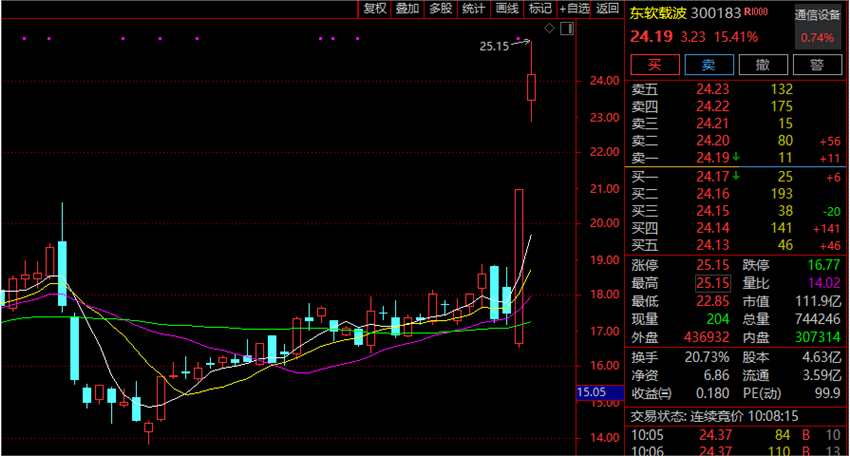Click the current price 24.19 header
This screenshot has height=456, width=850.
(651, 37)
